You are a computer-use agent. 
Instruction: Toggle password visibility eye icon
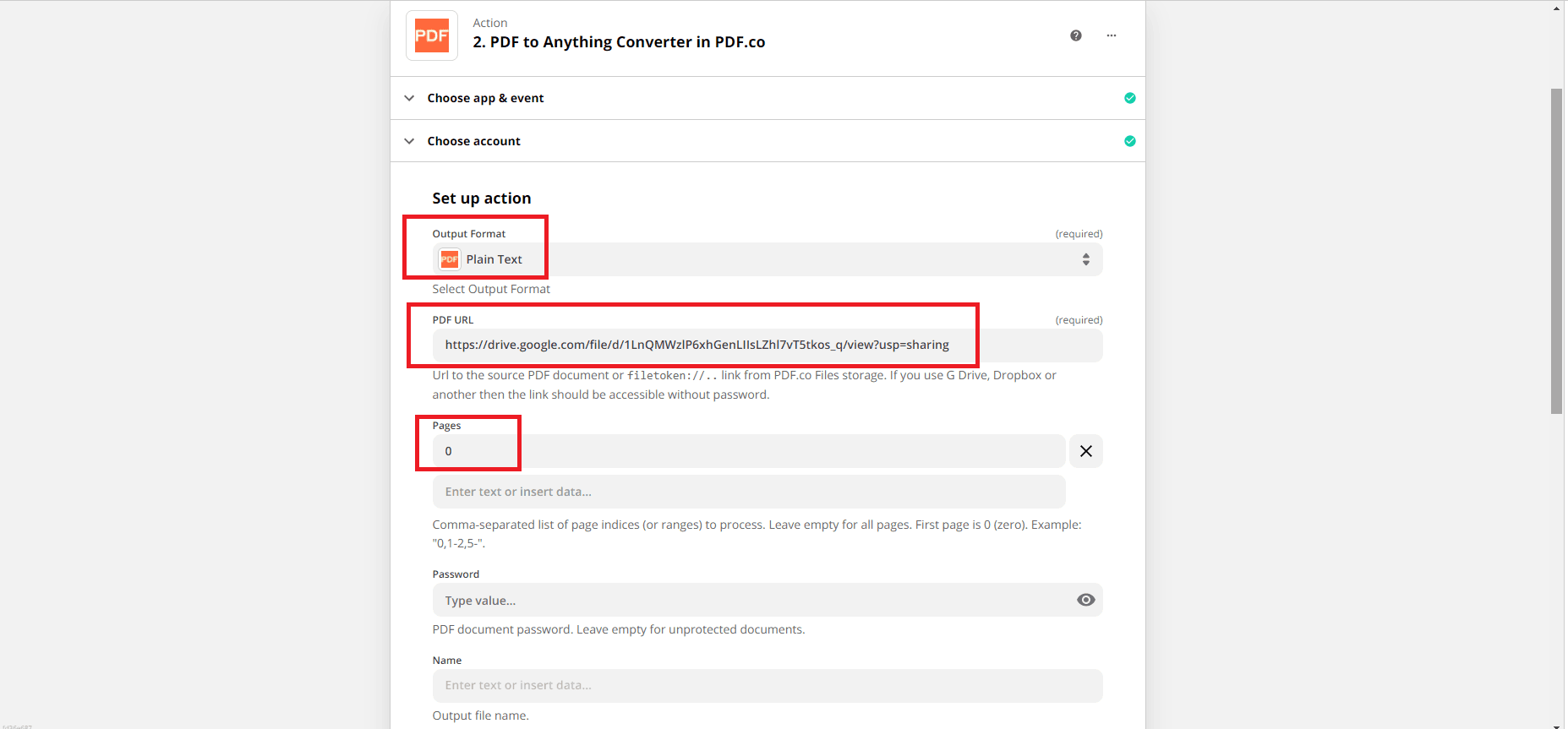(x=1085, y=600)
